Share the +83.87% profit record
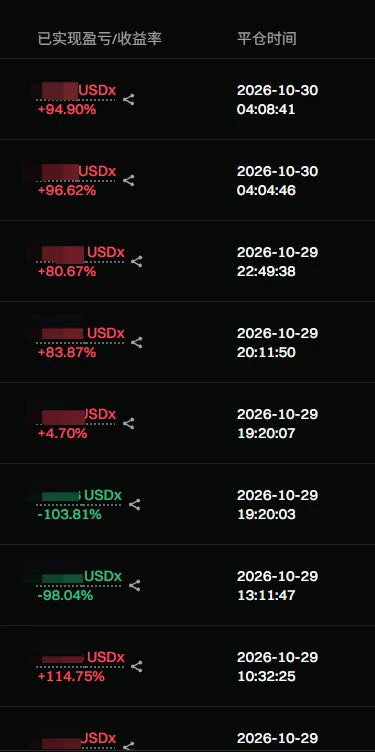Screen dimensions: 375x752 click(x=137, y=343)
